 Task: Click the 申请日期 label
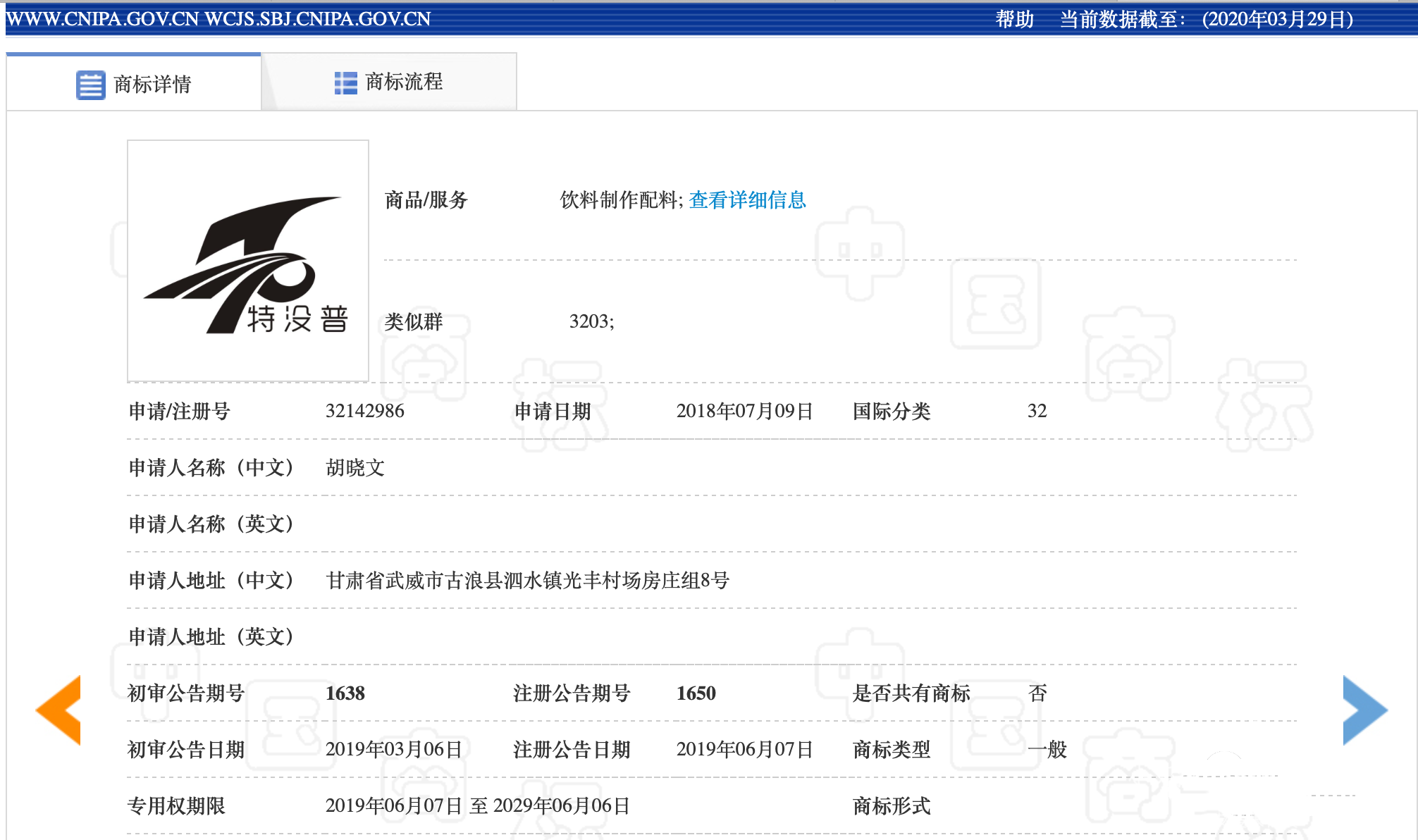pyautogui.click(x=553, y=411)
